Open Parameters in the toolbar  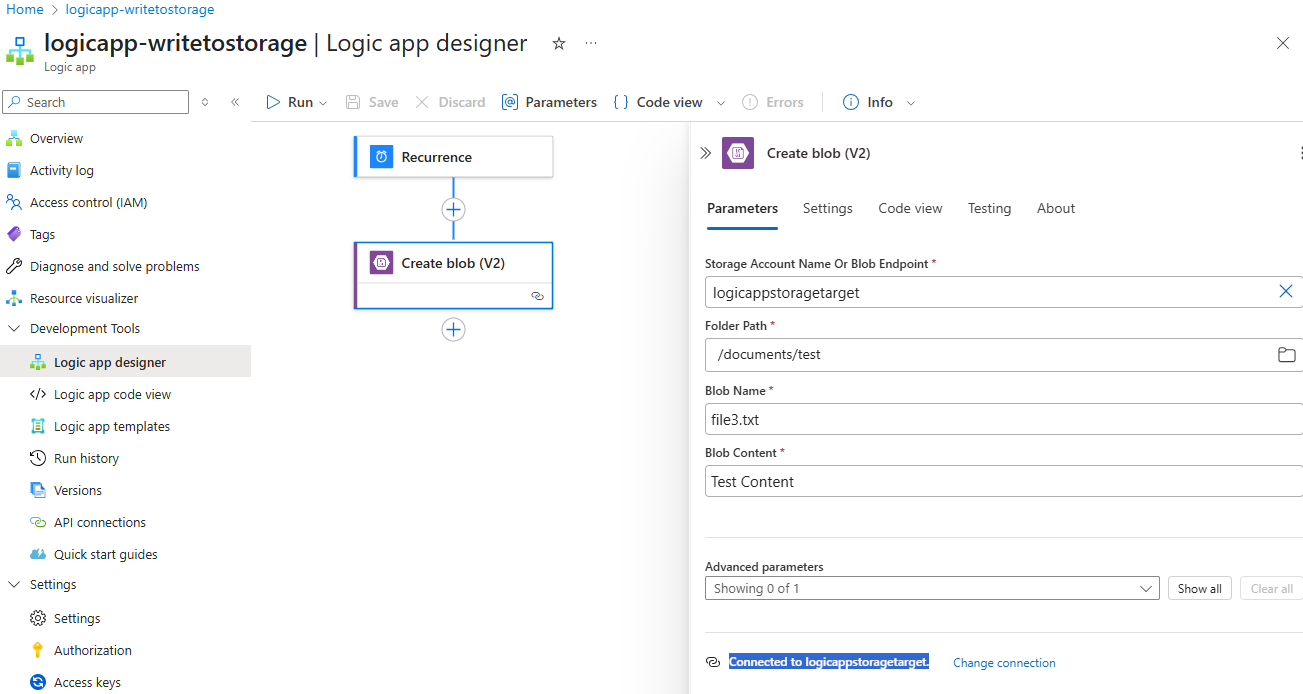click(549, 102)
